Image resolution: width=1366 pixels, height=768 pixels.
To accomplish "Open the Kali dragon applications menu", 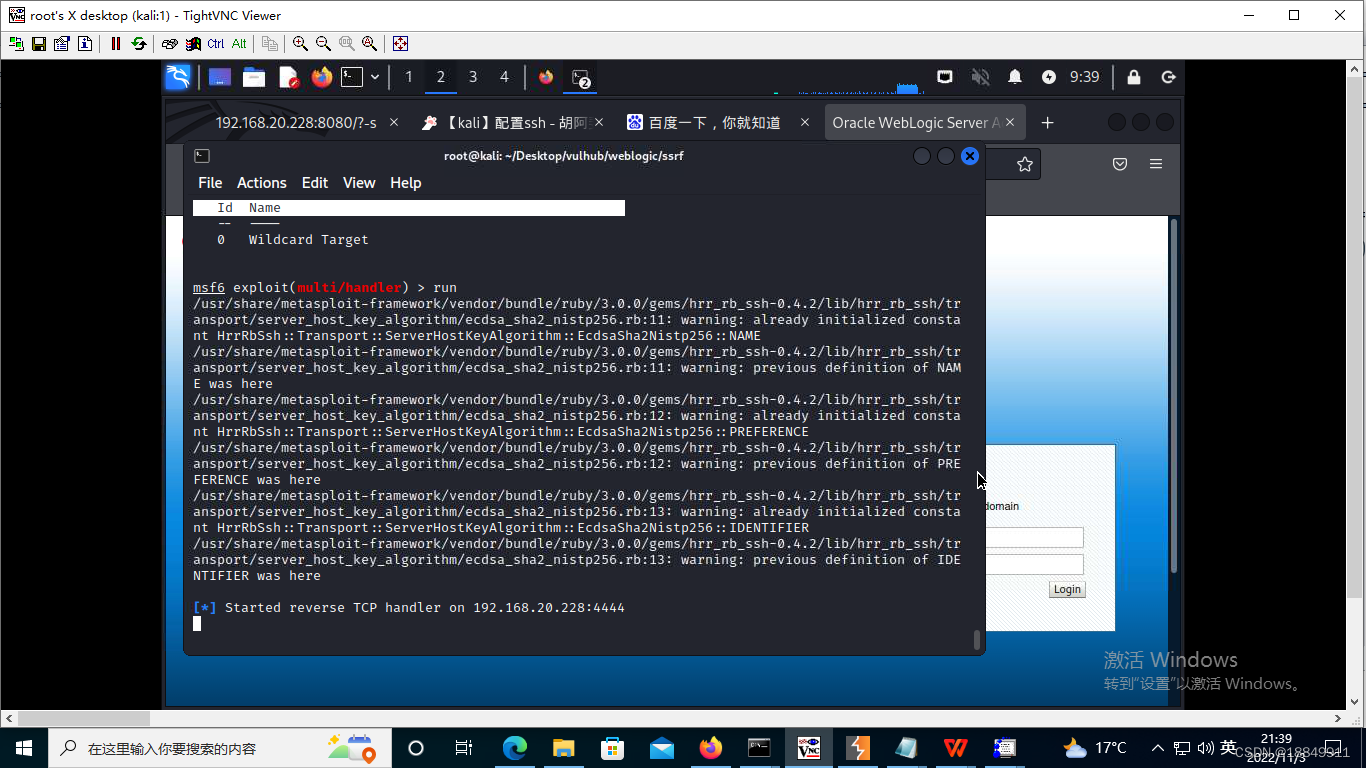I will click(178, 77).
